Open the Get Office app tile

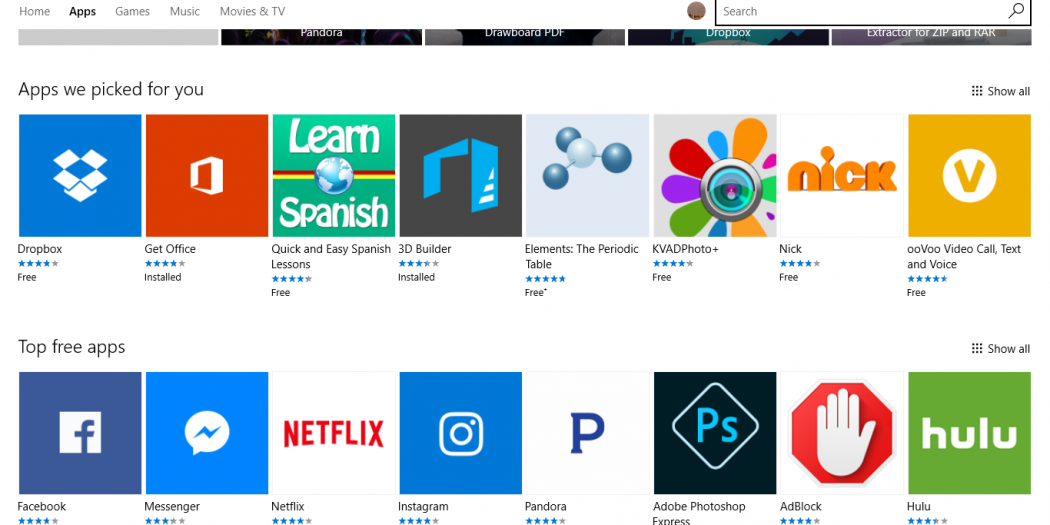(207, 175)
